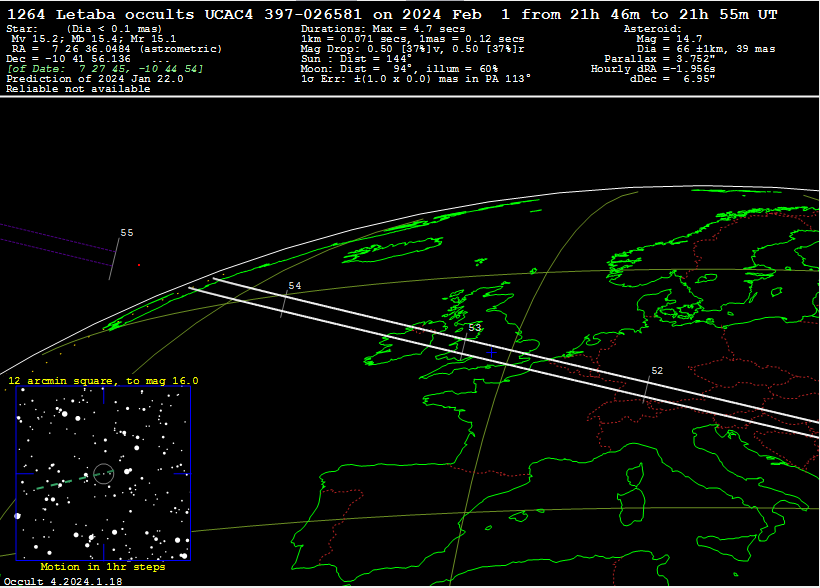Select the 54 minute marker on the path
The image size is (820, 588).
tap(294, 286)
